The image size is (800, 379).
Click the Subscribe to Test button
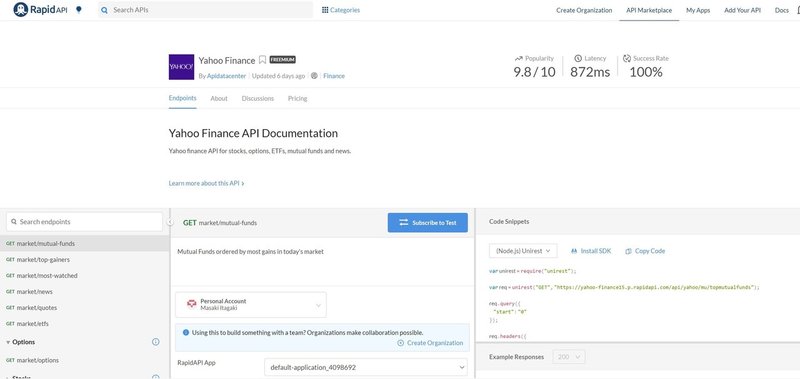tap(428, 222)
